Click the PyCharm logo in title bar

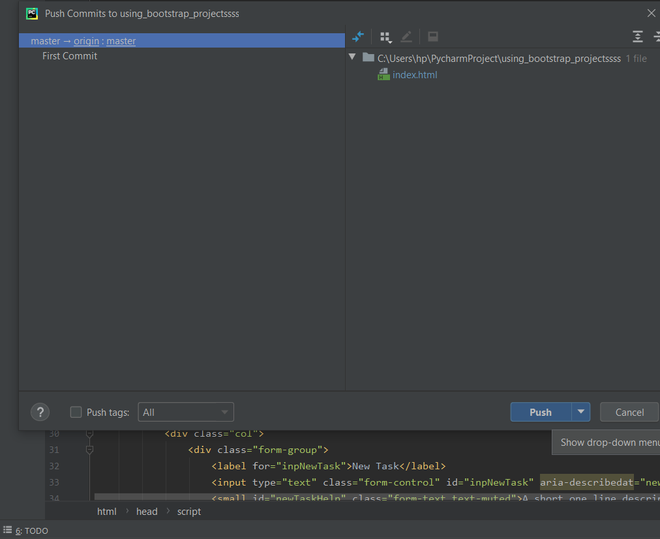(32, 14)
